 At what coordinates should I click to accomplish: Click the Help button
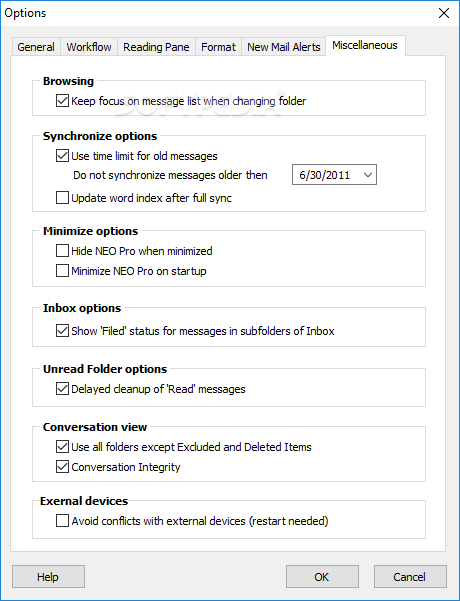click(48, 576)
